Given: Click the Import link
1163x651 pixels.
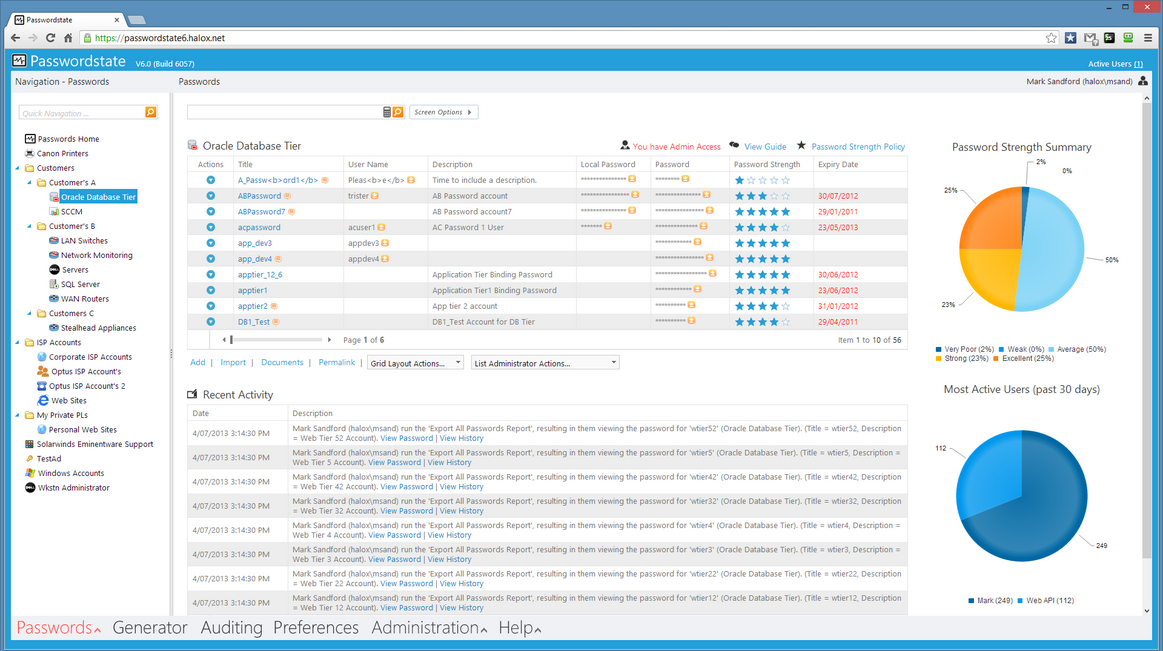Looking at the screenshot, I should [233, 363].
